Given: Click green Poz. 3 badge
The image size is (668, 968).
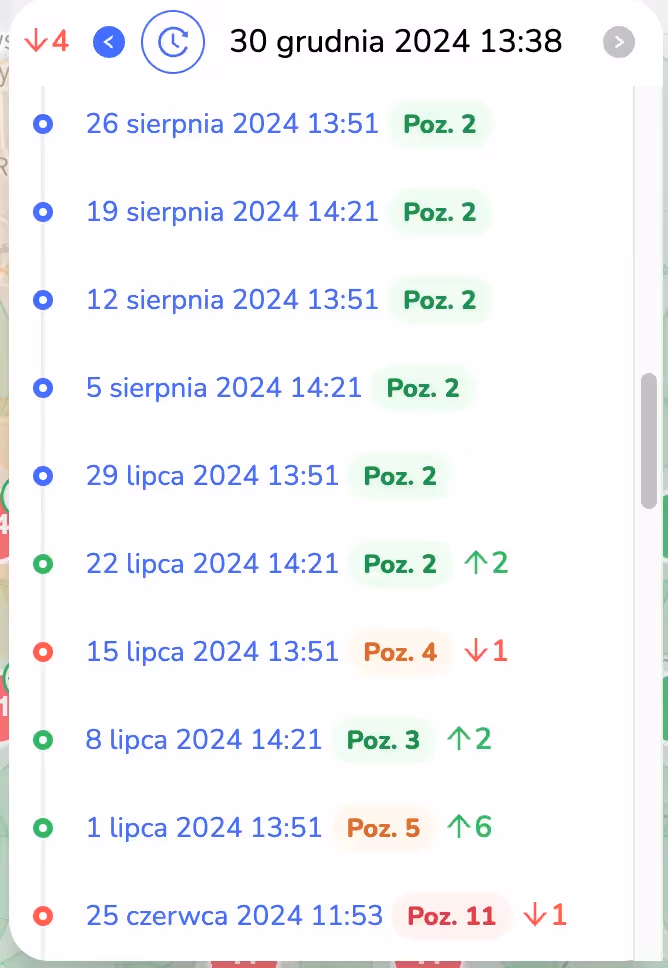Looking at the screenshot, I should tap(383, 740).
